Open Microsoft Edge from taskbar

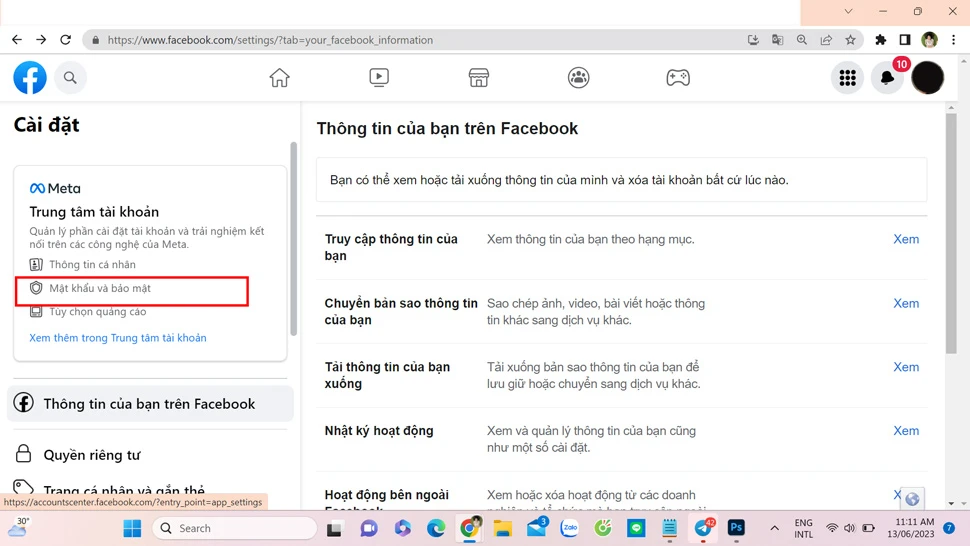coord(436,528)
